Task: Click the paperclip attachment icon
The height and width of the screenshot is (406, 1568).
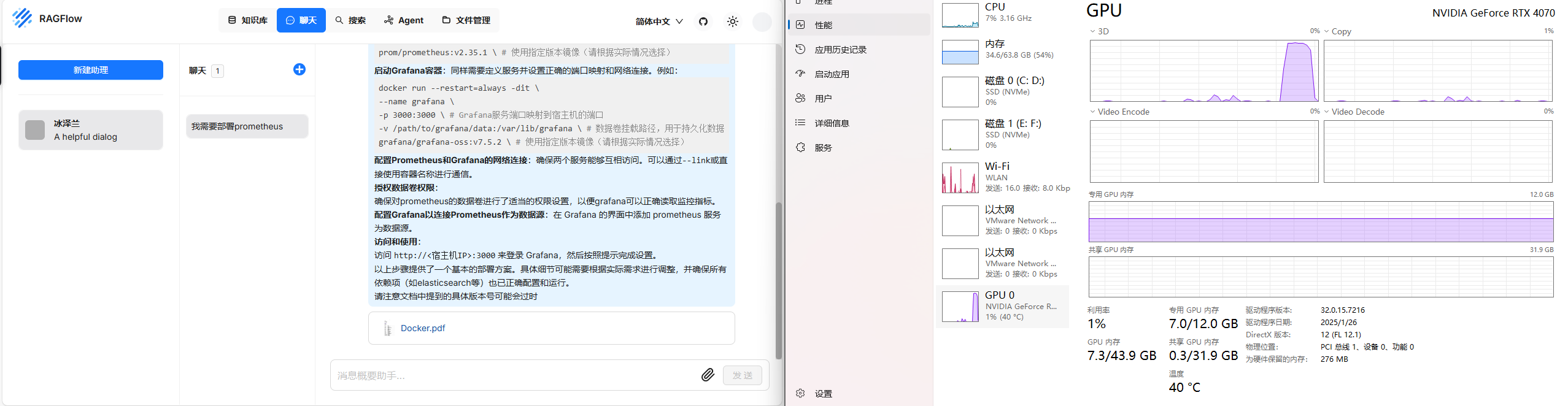Action: tap(708, 375)
